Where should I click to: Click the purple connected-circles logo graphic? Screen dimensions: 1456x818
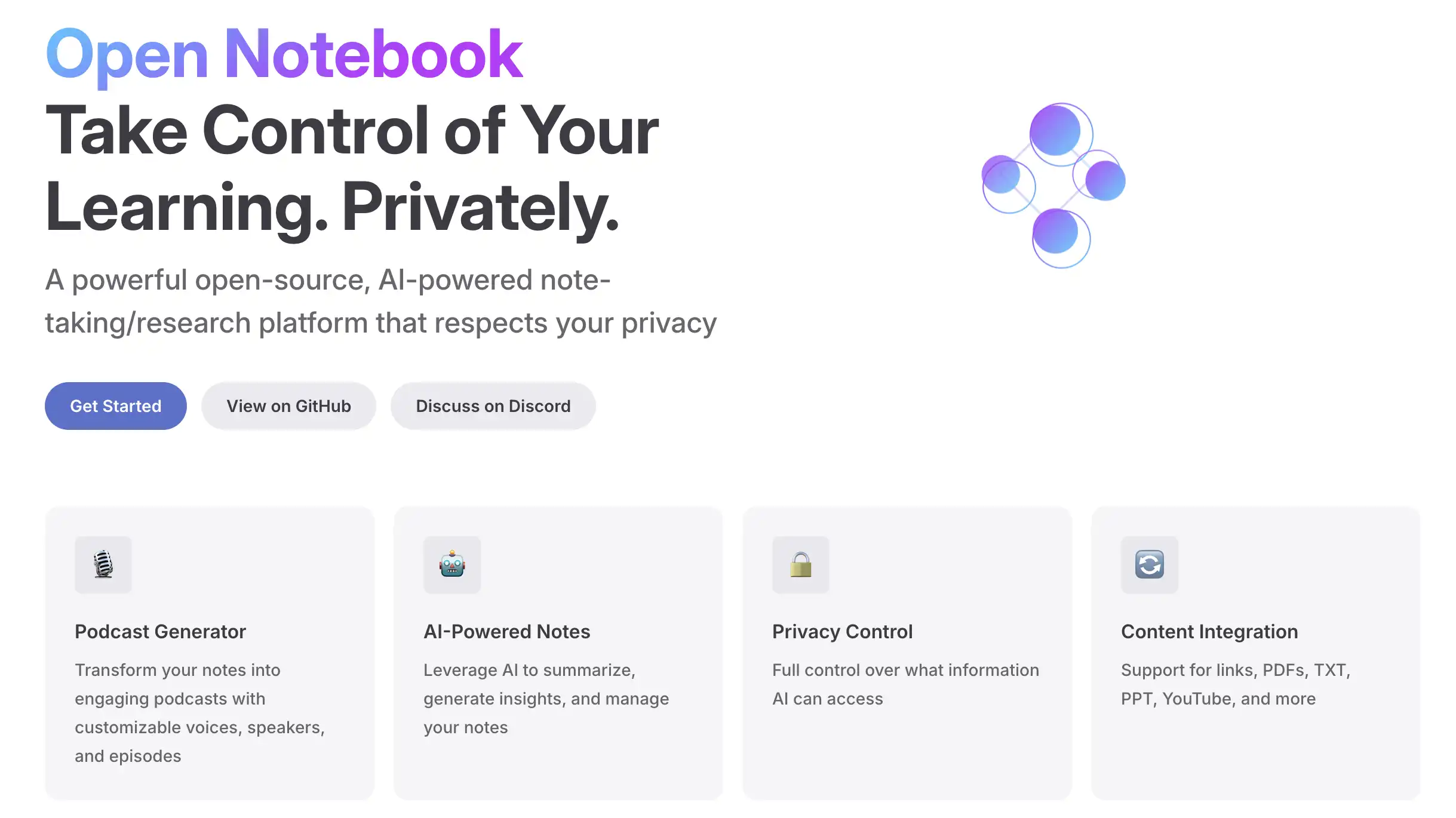click(1054, 186)
